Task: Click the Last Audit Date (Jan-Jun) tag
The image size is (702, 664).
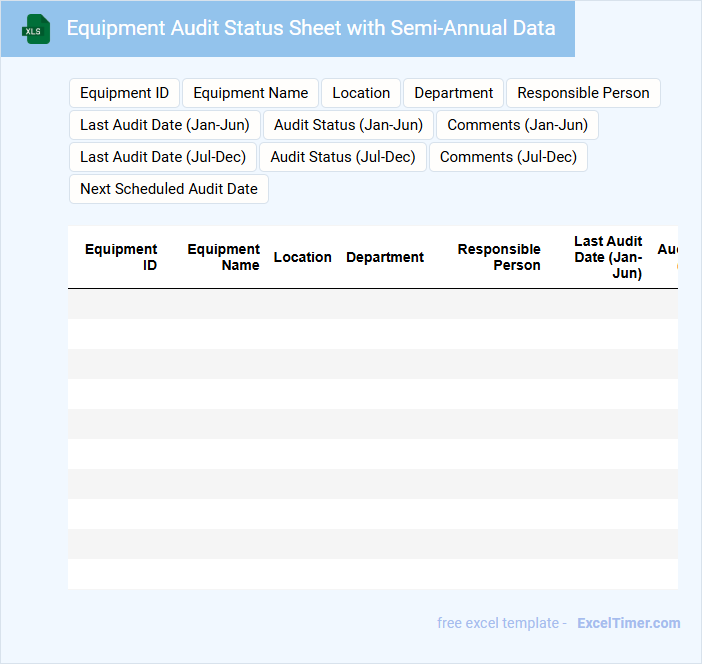Action: click(165, 125)
